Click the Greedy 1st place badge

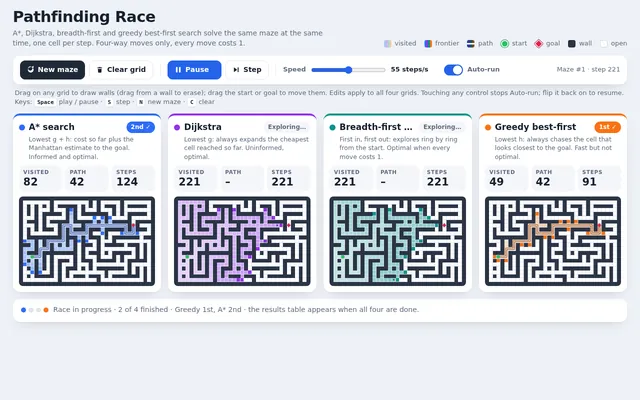coord(607,127)
